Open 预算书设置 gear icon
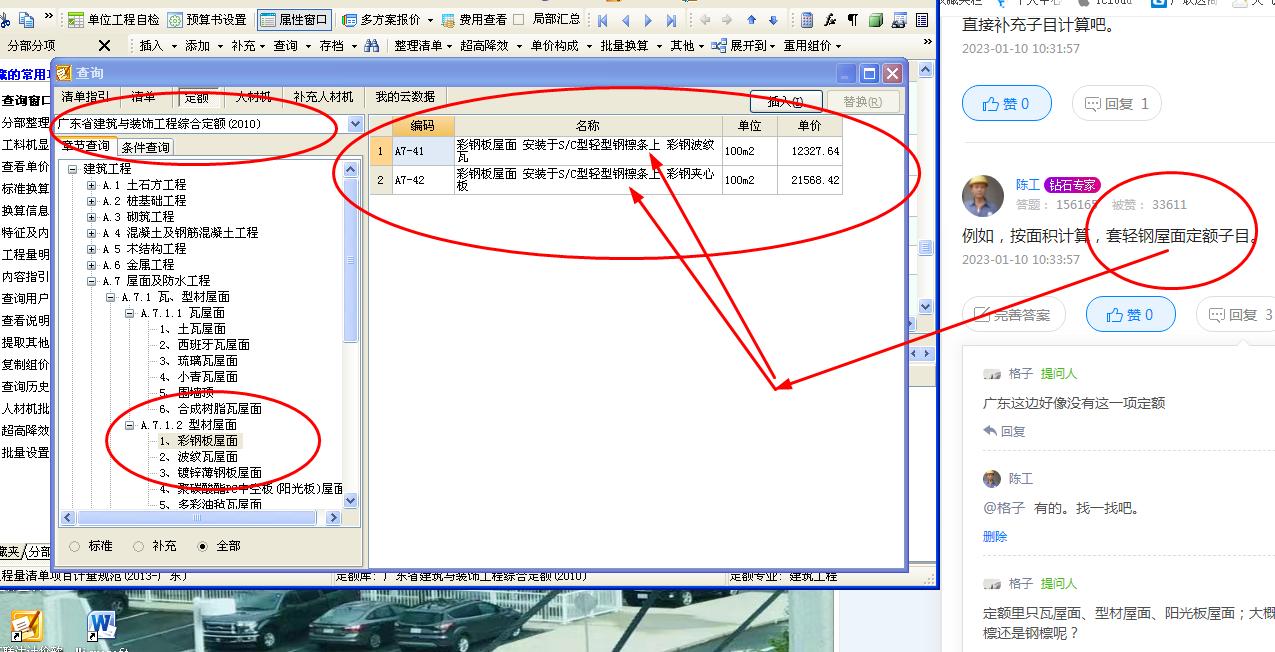 175,20
